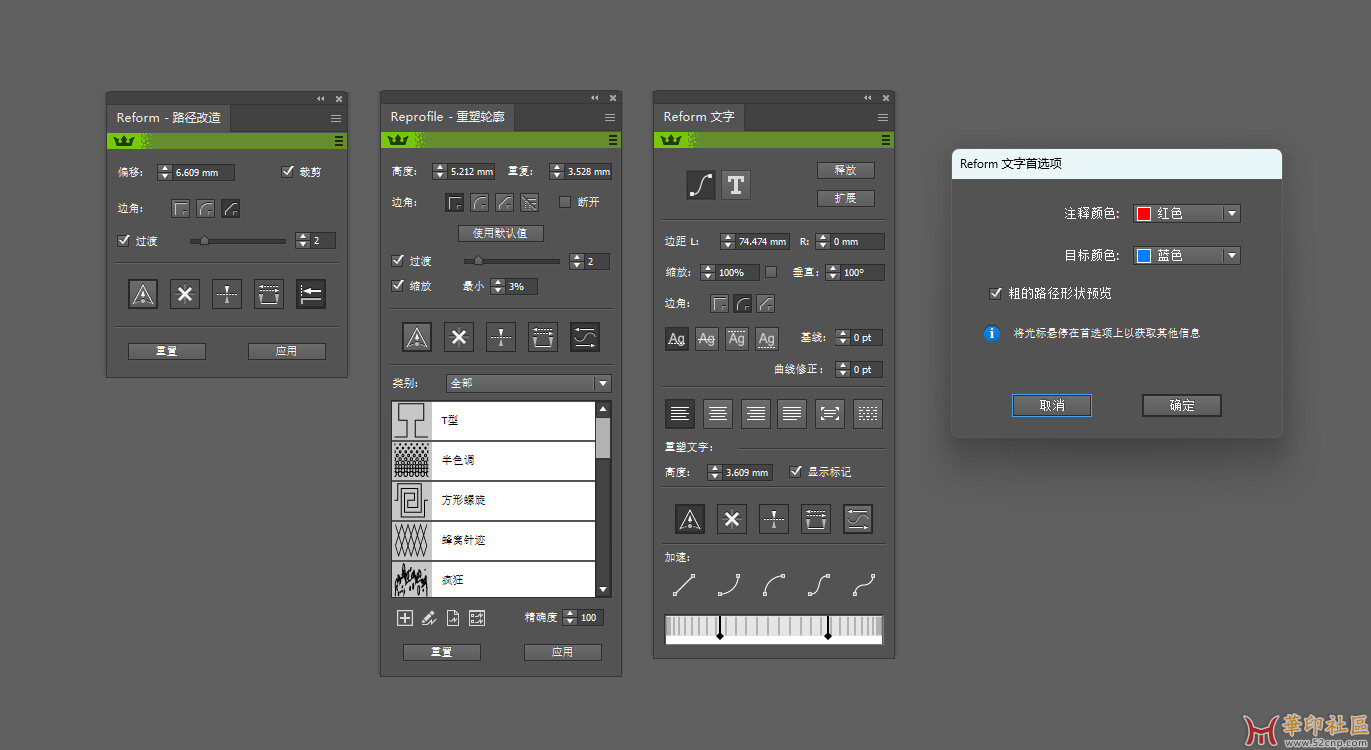Select the Reform 文字 tab

pyautogui.click(x=699, y=117)
